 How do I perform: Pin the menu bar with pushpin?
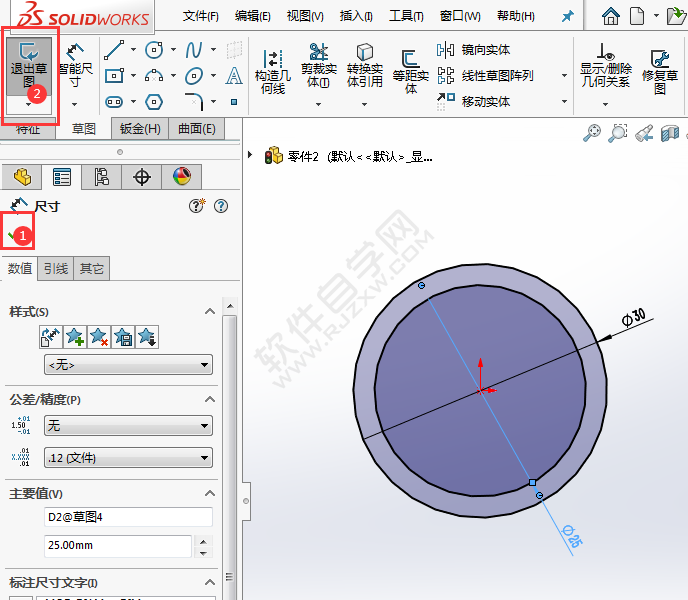(568, 17)
